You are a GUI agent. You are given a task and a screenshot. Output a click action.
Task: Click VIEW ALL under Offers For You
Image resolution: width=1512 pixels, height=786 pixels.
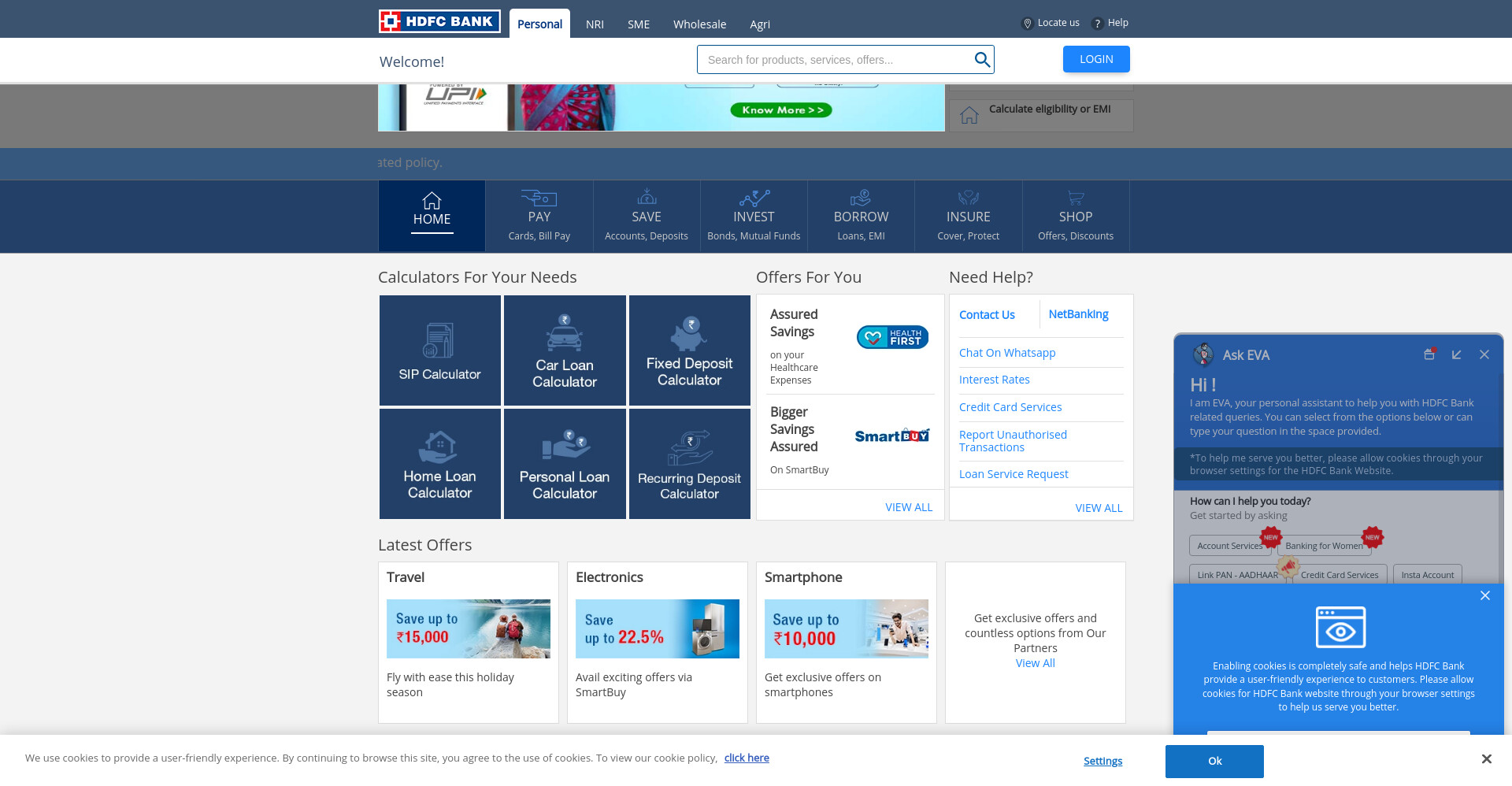point(909,507)
